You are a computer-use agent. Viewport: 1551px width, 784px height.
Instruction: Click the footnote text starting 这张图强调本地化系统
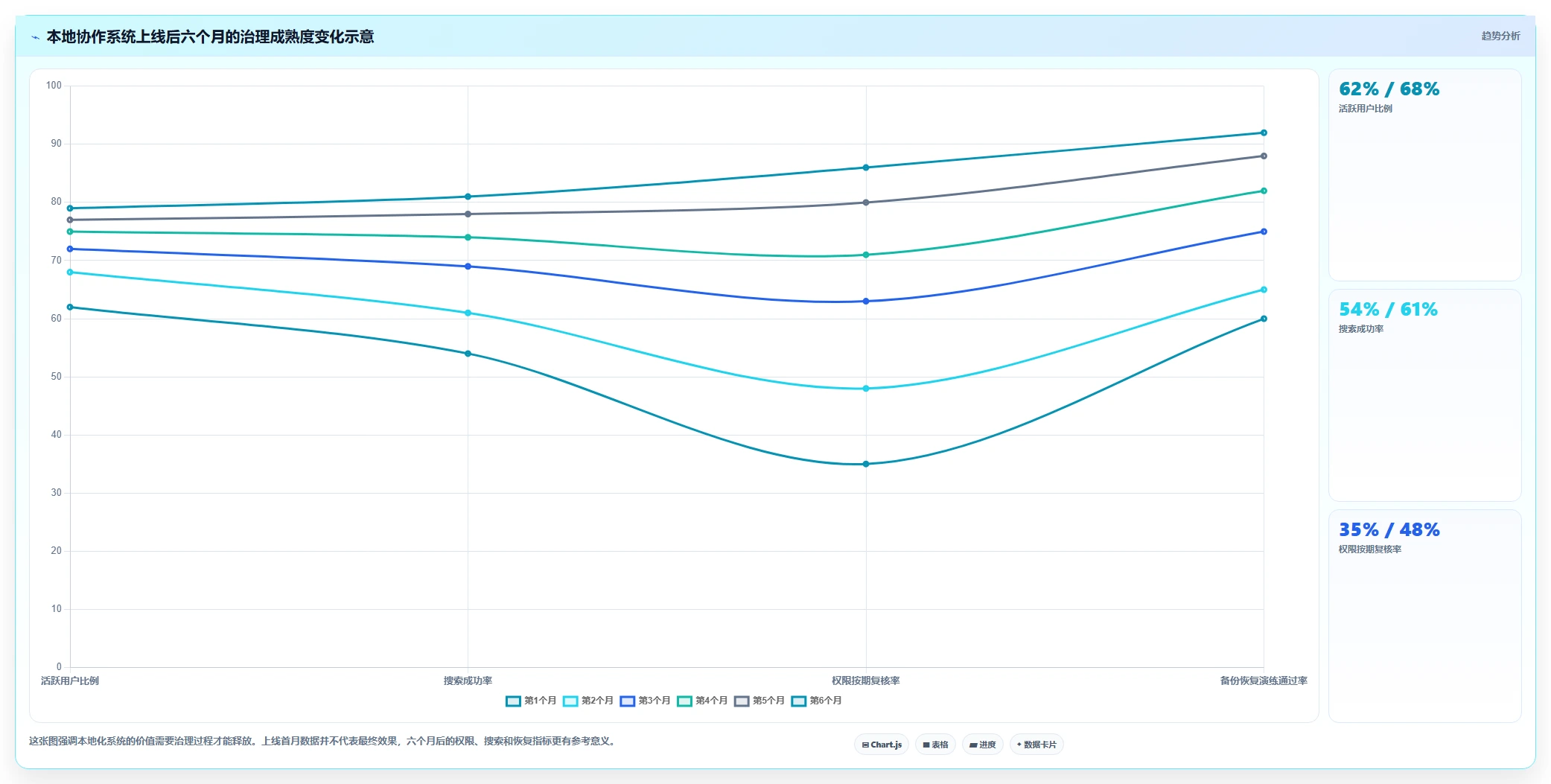[x=323, y=742]
